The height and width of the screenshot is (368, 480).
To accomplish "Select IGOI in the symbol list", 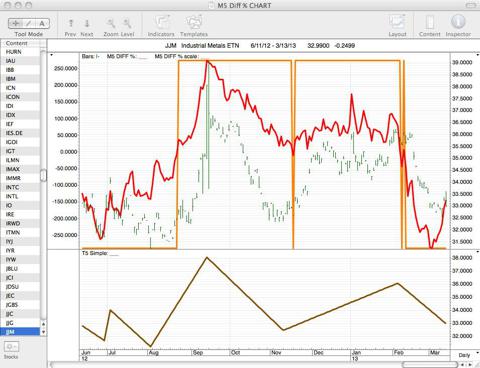I will pyautogui.click(x=20, y=142).
